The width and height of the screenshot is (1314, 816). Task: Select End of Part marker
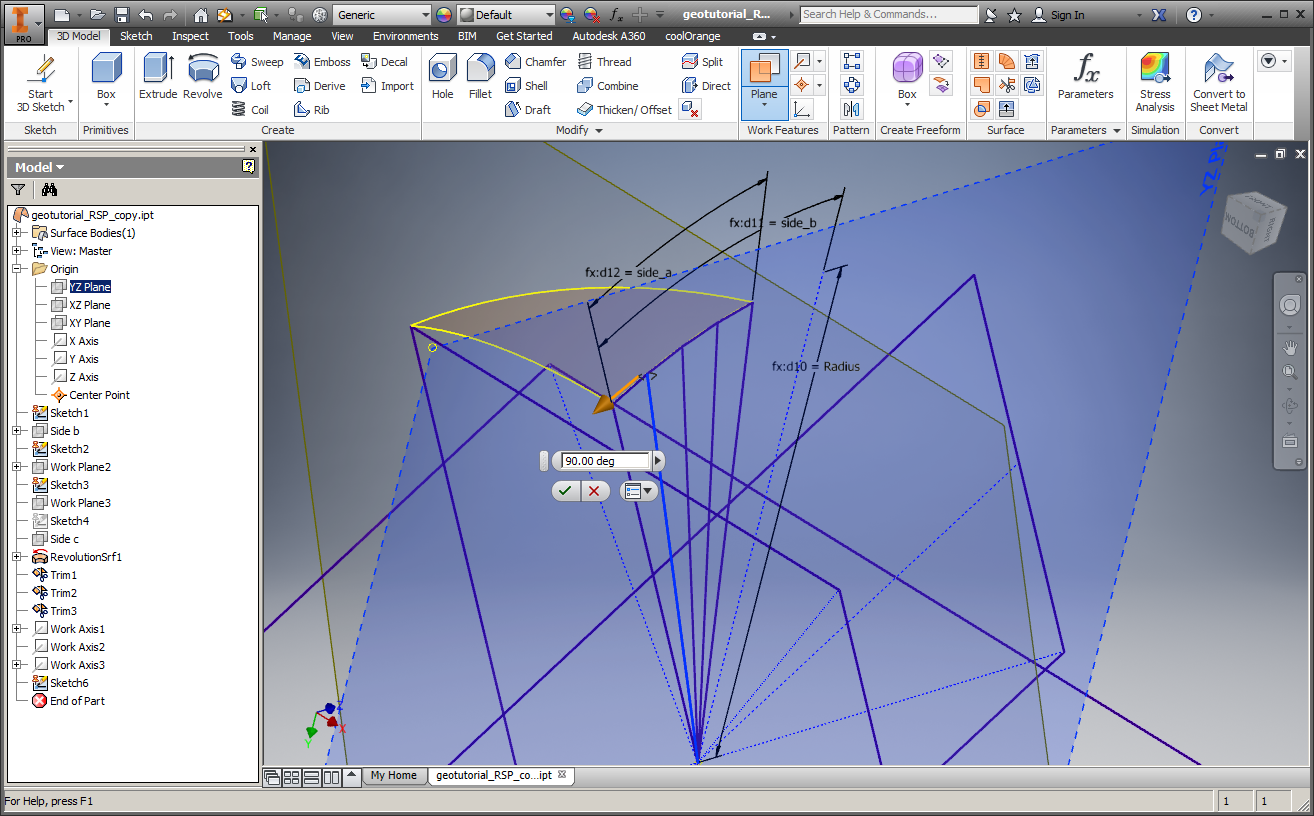(x=77, y=701)
